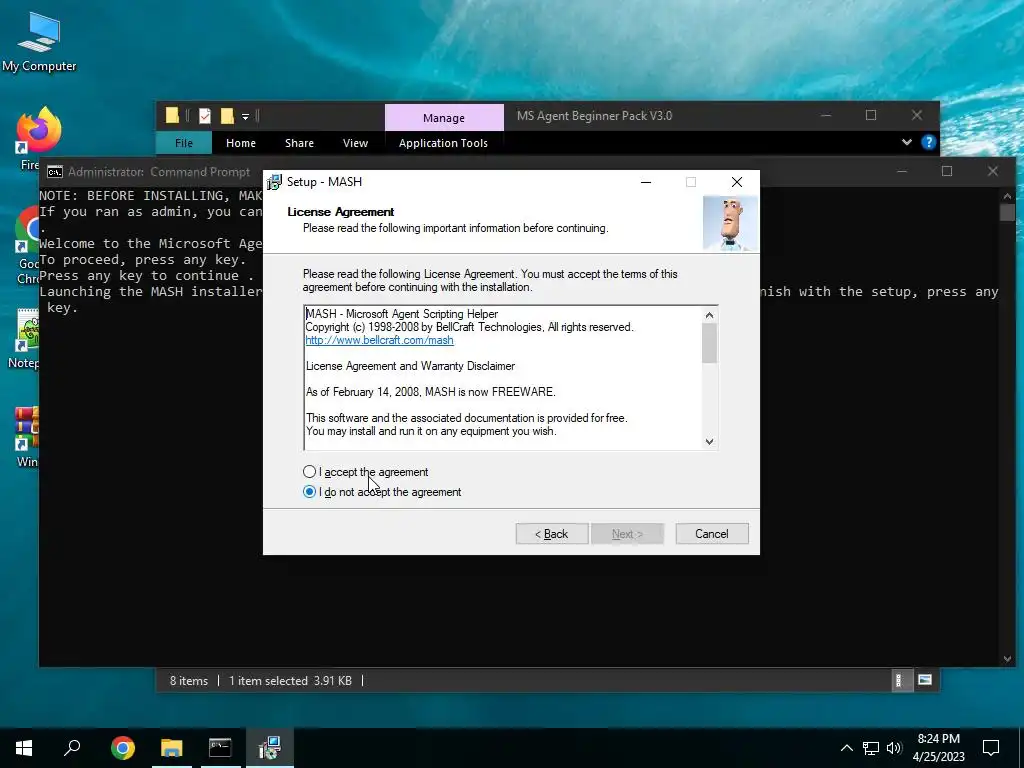Open Chrome from the taskbar
The width and height of the screenshot is (1024, 768).
tap(122, 747)
